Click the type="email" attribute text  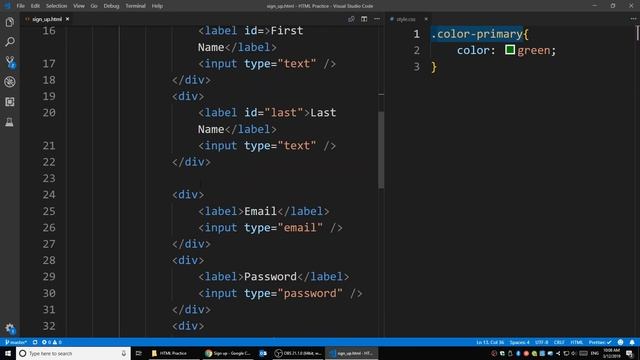click(x=284, y=228)
